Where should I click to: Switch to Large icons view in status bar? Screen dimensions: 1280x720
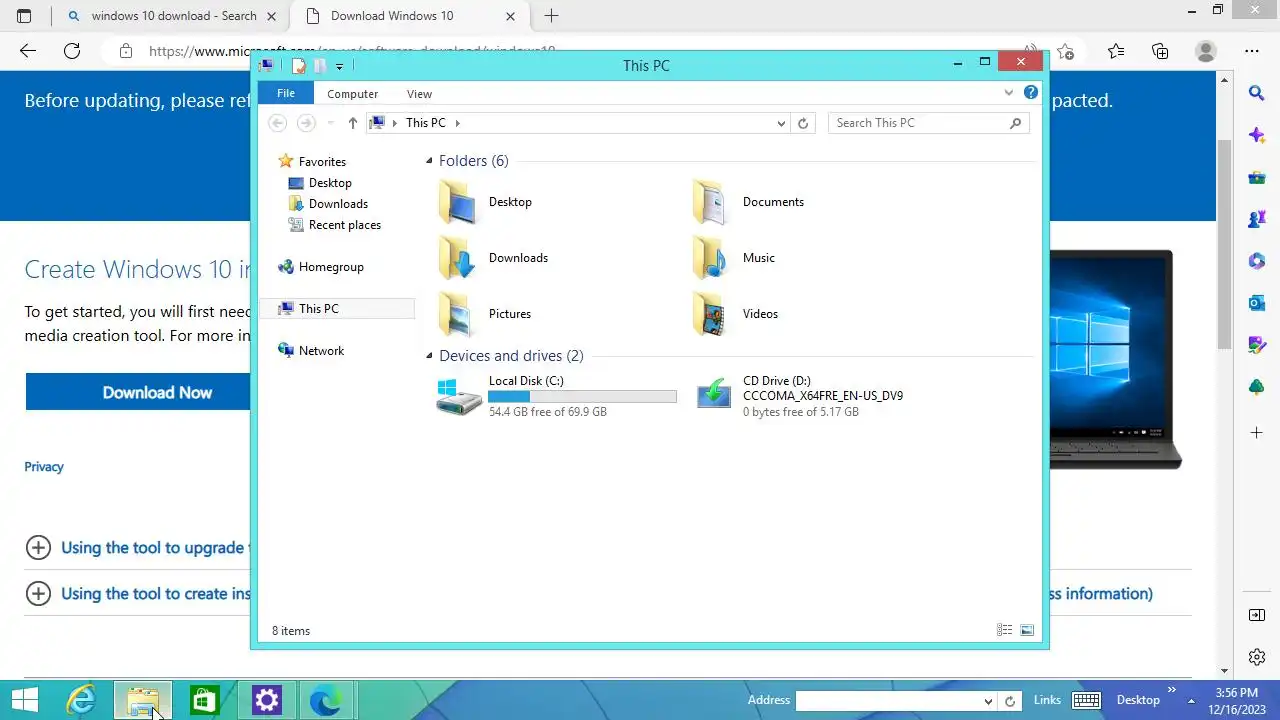click(1027, 630)
